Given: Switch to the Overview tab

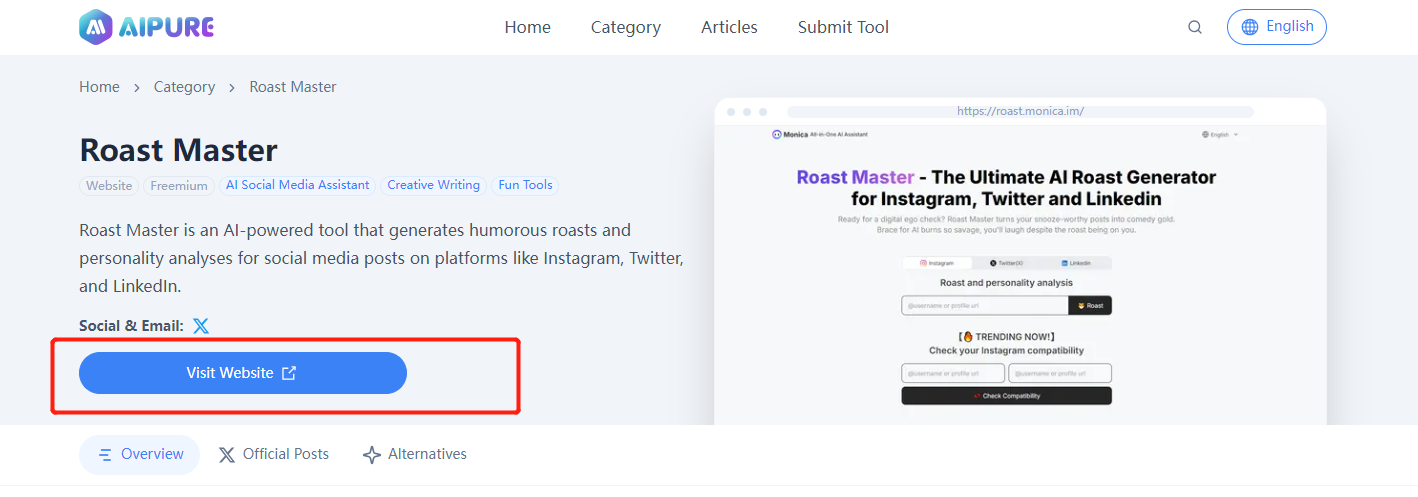Looking at the screenshot, I should click(x=140, y=455).
